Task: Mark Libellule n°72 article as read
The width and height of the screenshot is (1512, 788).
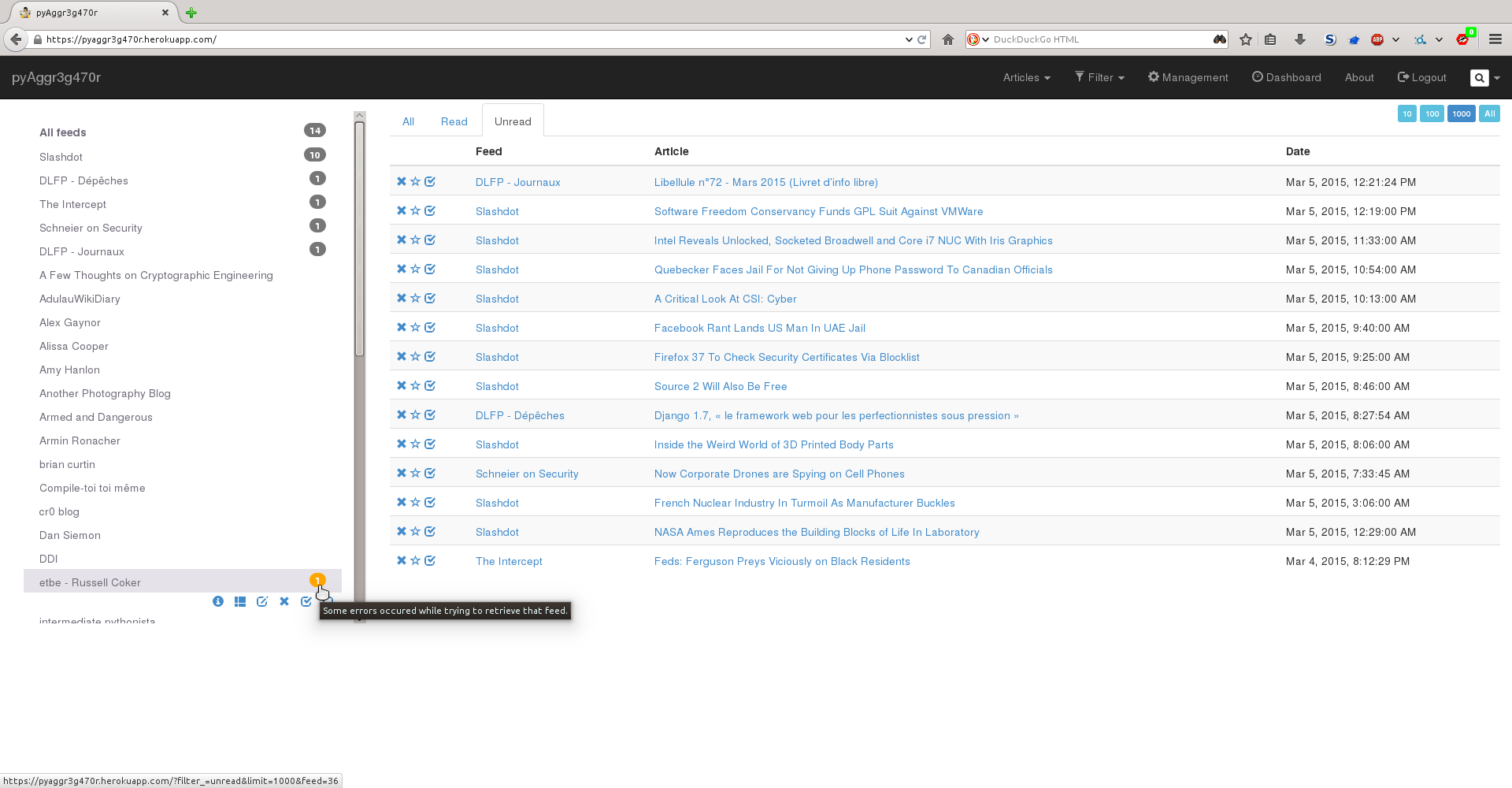Action: point(430,181)
